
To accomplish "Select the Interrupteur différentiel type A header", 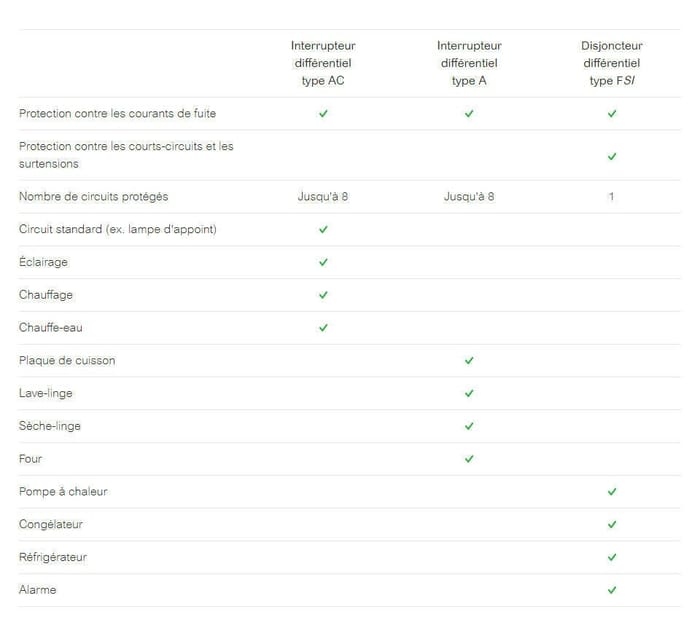I will pyautogui.click(x=469, y=63).
